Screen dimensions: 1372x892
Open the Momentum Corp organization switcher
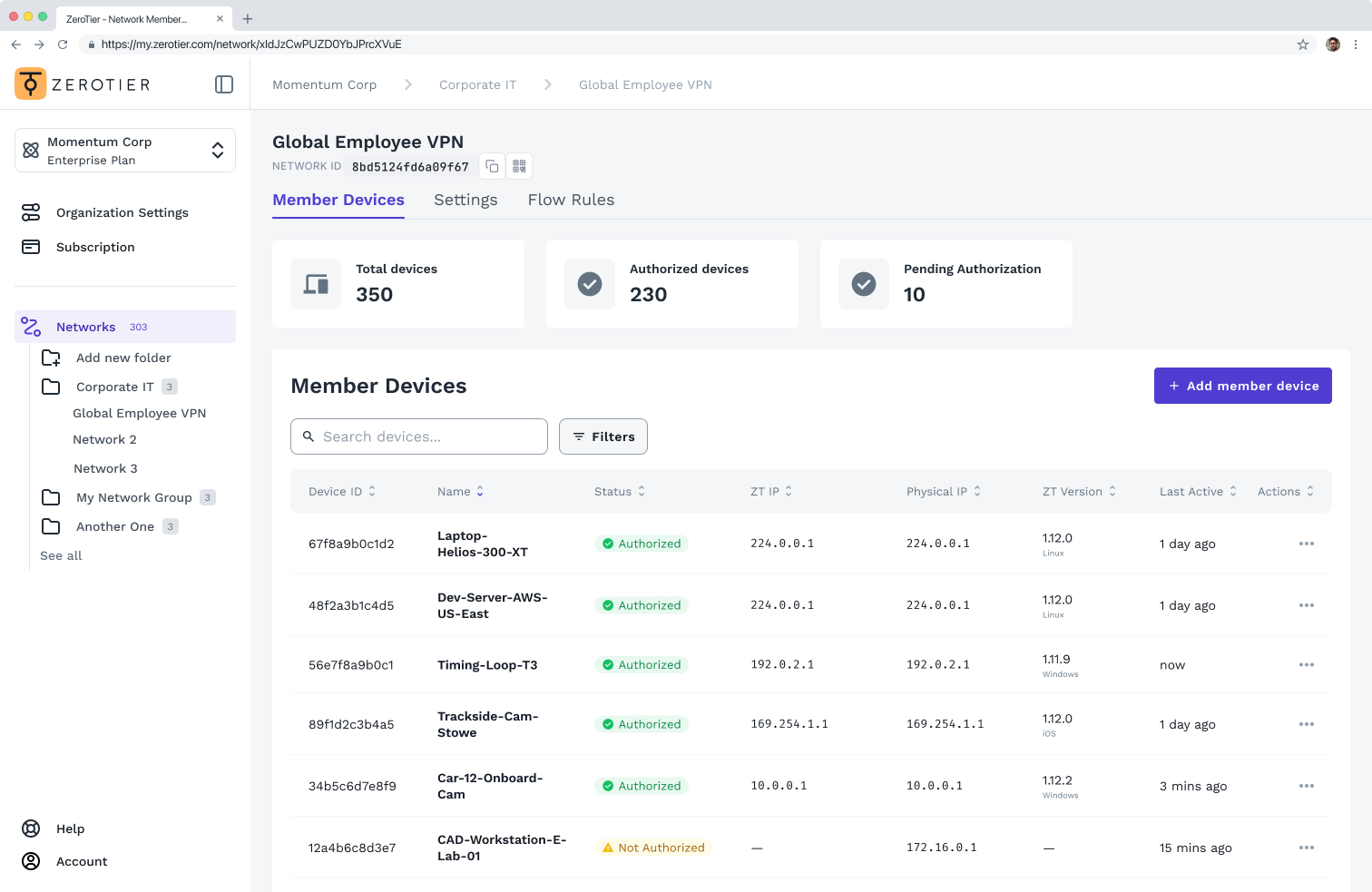(x=125, y=151)
